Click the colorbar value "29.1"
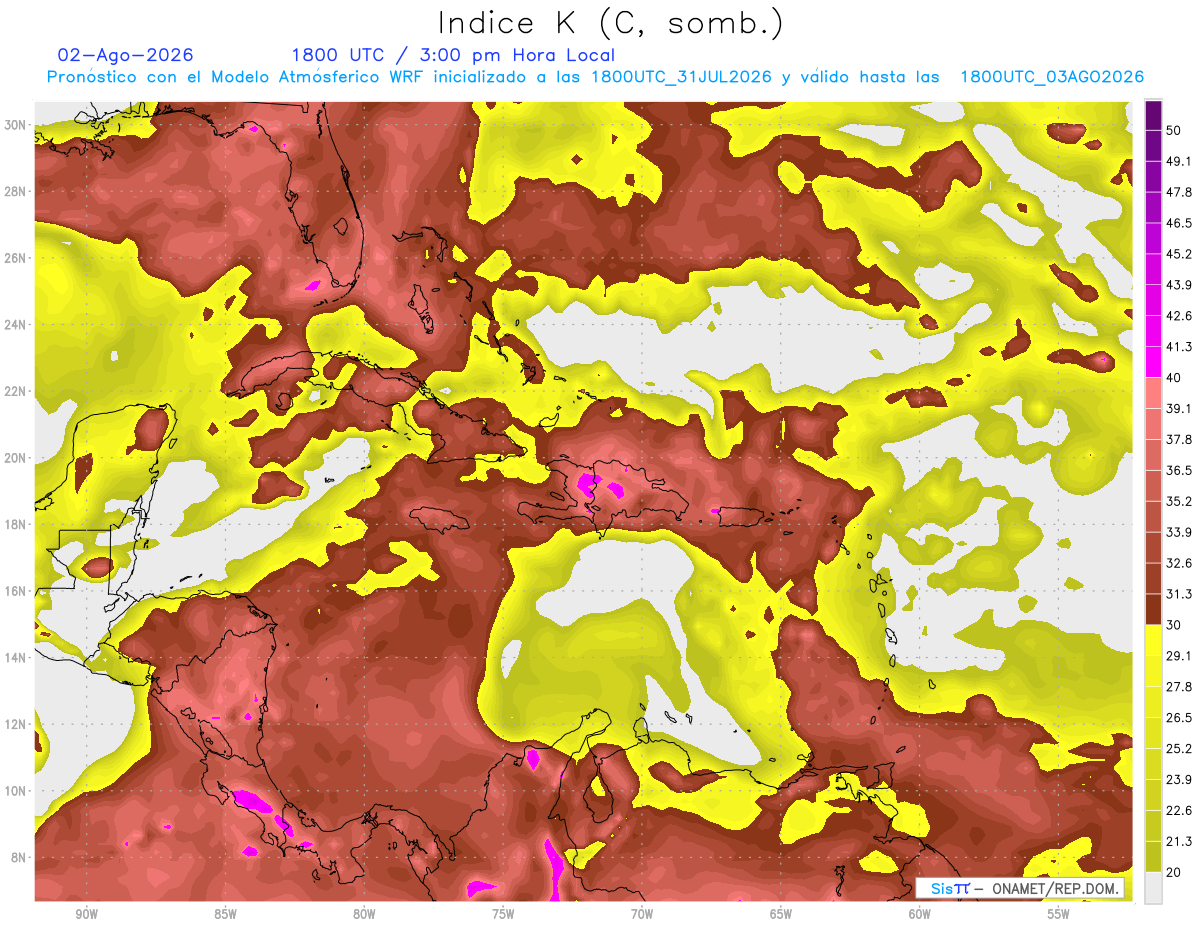 click(x=1180, y=655)
